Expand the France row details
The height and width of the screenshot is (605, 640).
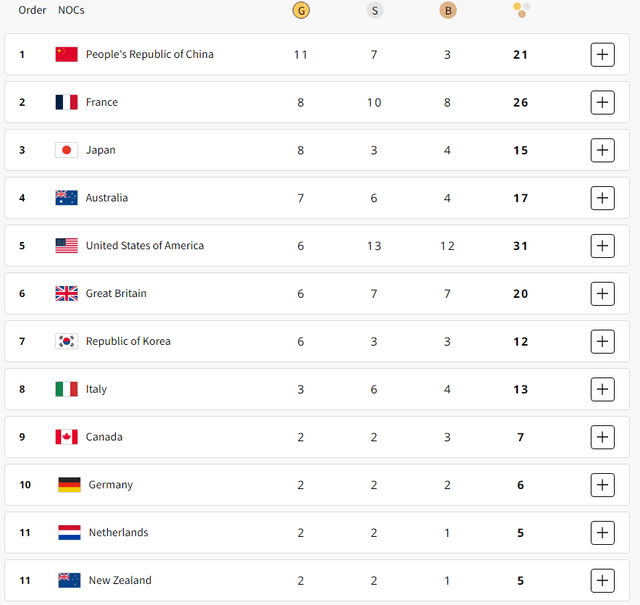(x=602, y=102)
